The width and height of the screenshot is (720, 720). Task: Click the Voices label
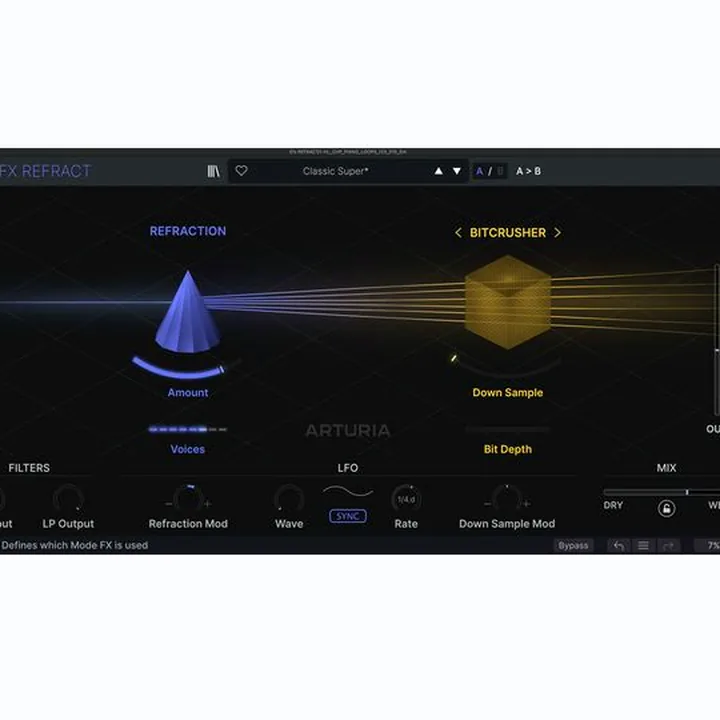point(188,449)
